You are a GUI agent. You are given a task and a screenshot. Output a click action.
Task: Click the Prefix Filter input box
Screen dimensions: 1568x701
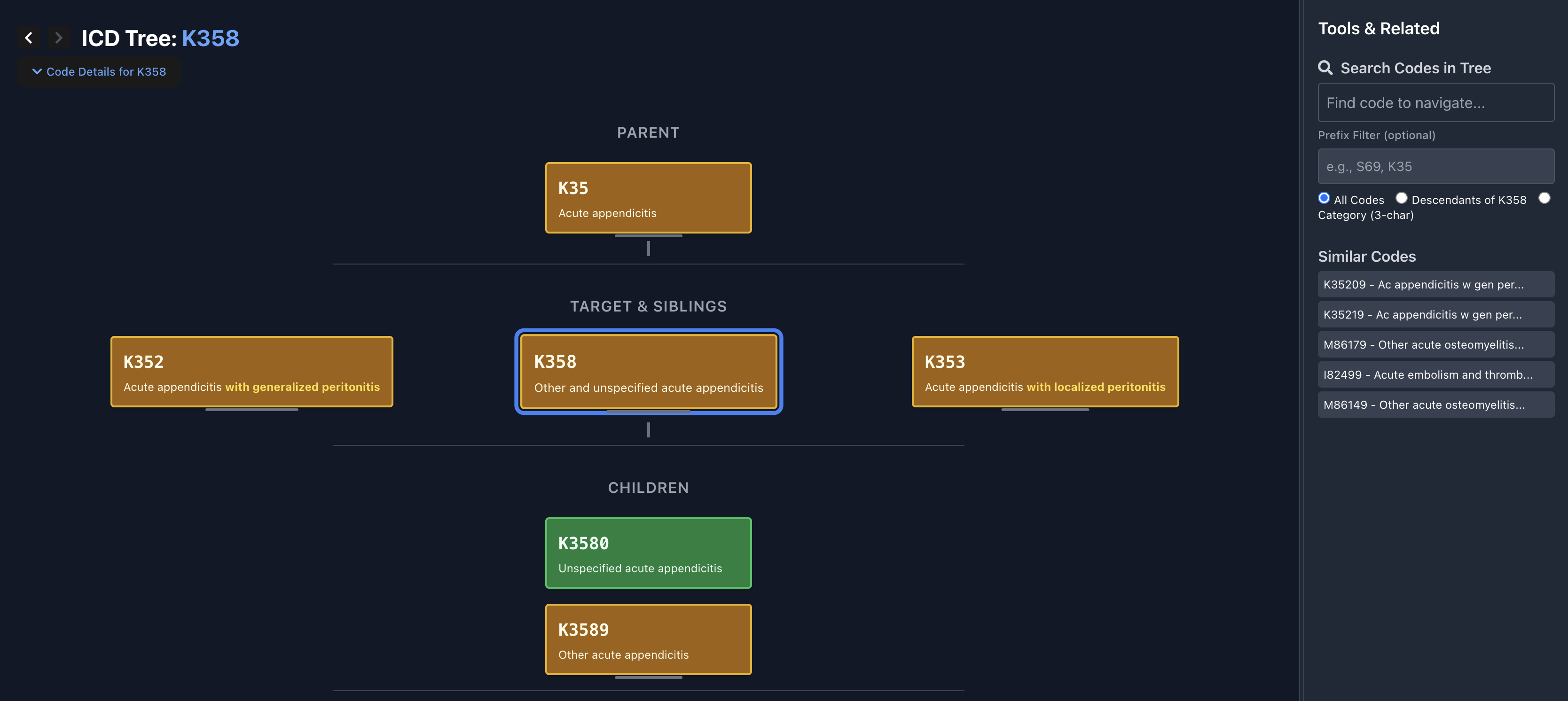click(1435, 166)
